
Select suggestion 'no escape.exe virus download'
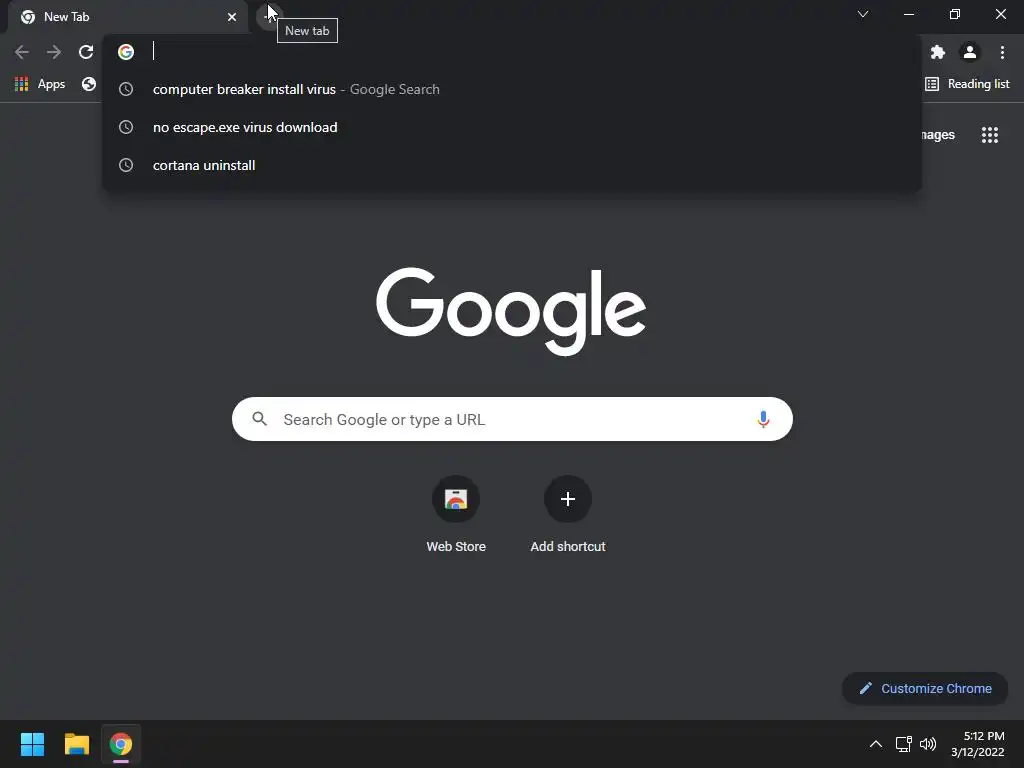tap(512, 127)
